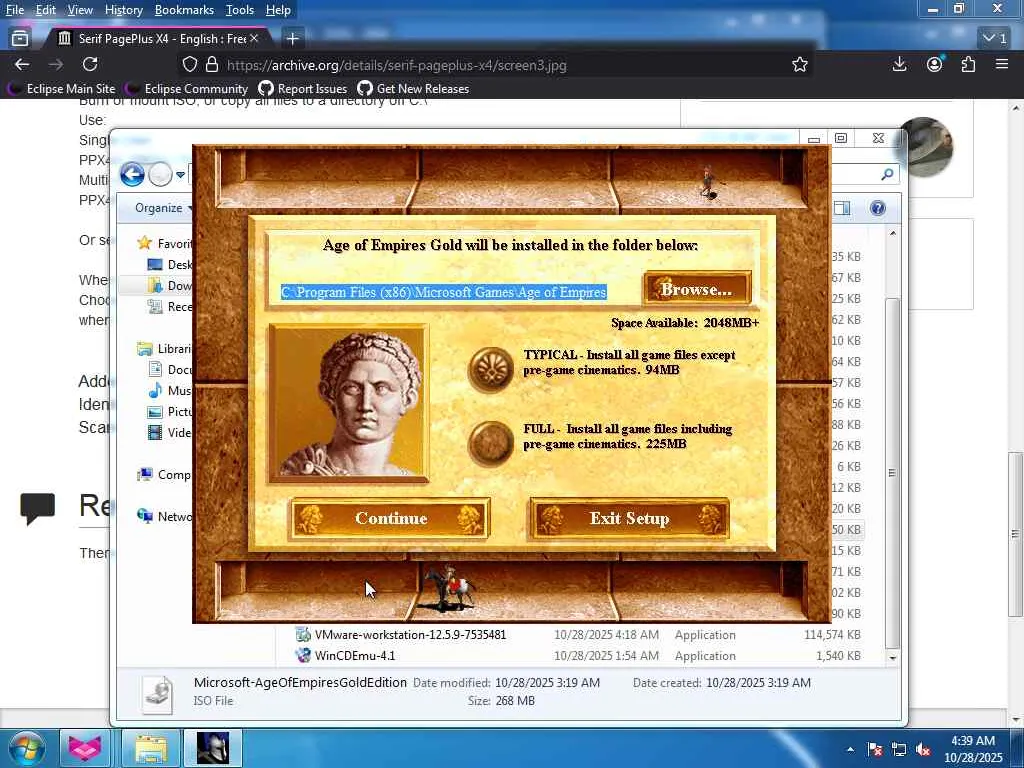Open the Browse... folder dialog

pyautogui.click(x=697, y=289)
